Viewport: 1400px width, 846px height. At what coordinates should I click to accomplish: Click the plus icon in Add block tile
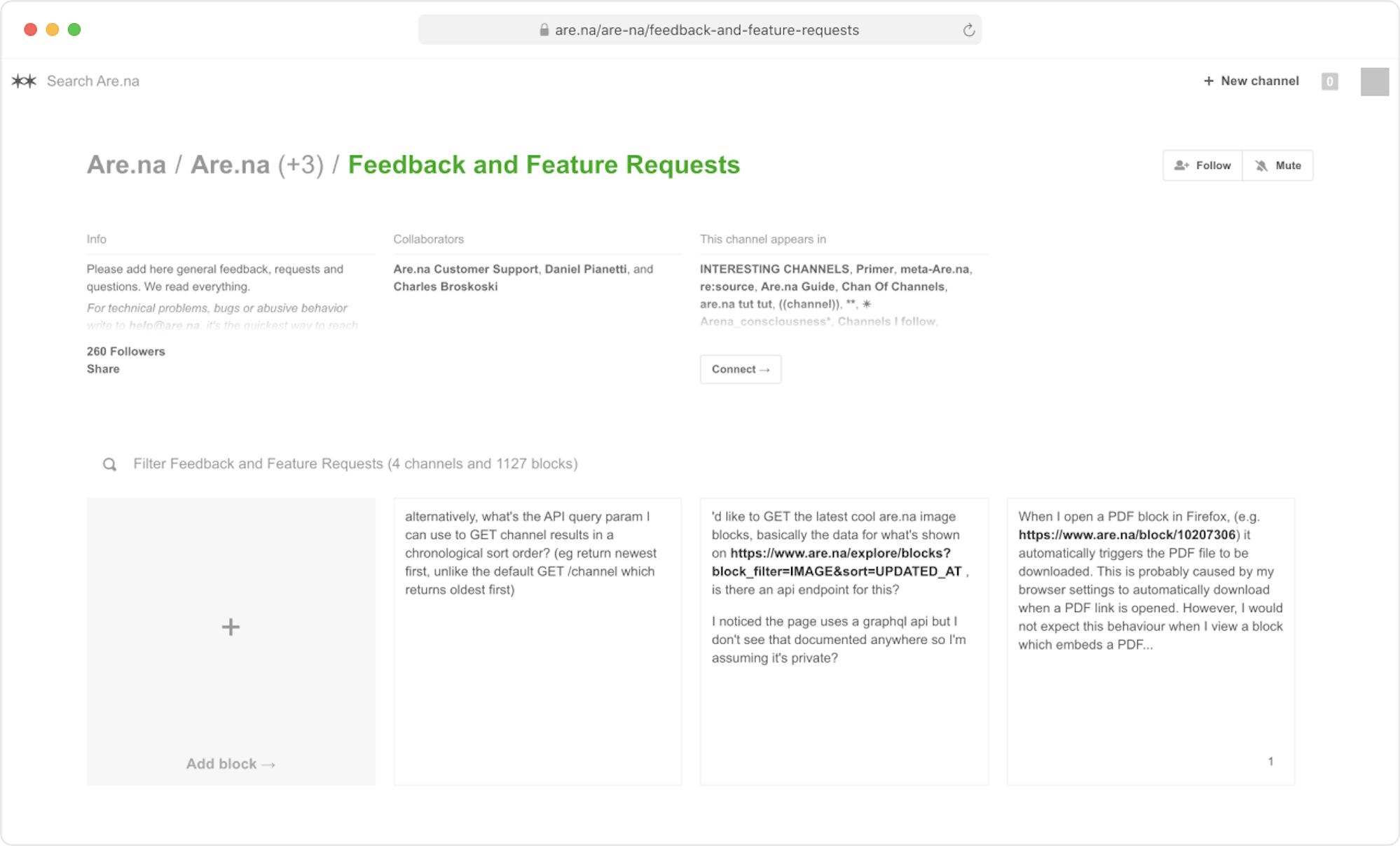(231, 627)
